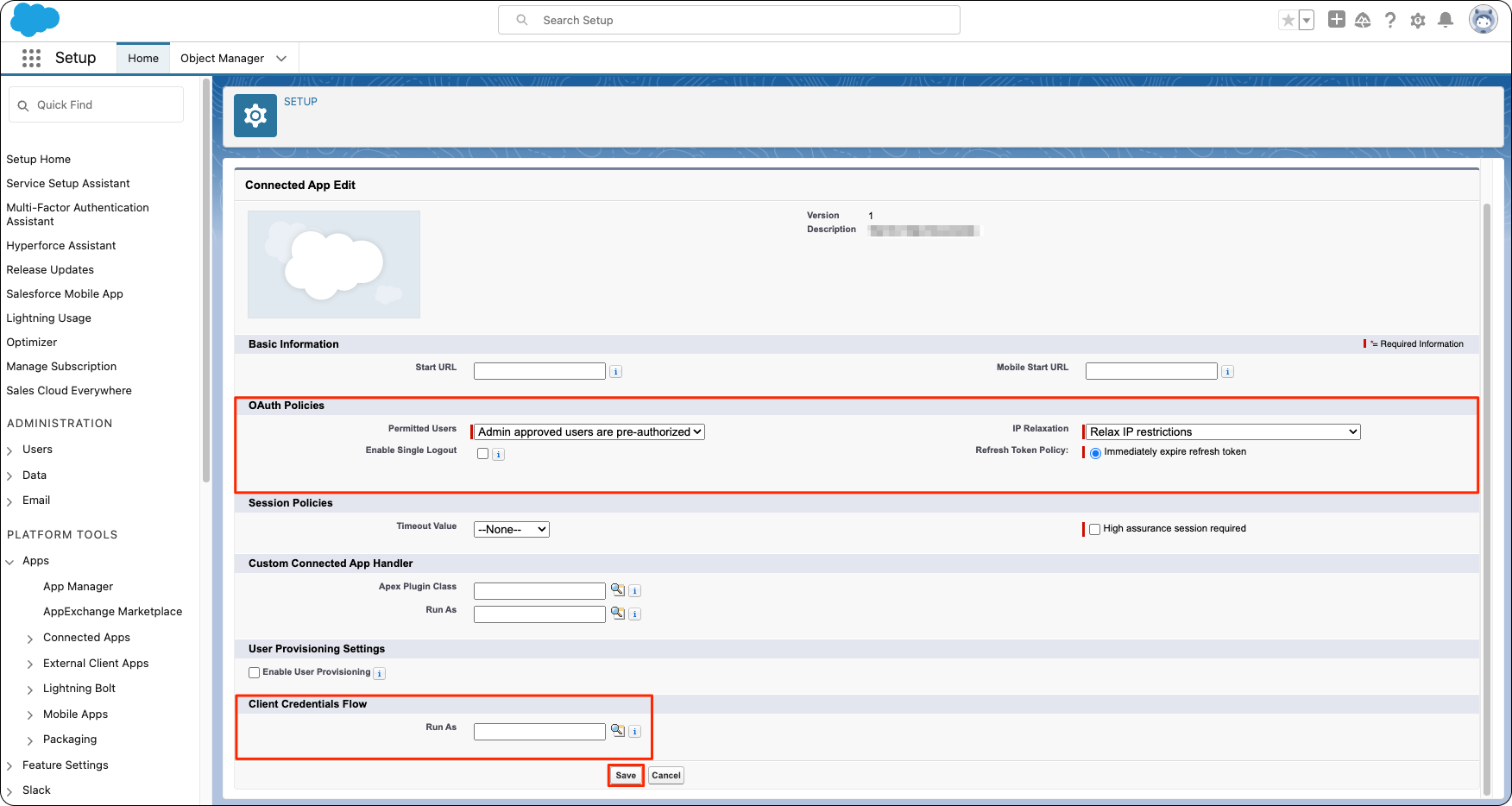Open AppExchange Marketplace in sidebar
Viewport: 1512px width, 806px height.
113,612
